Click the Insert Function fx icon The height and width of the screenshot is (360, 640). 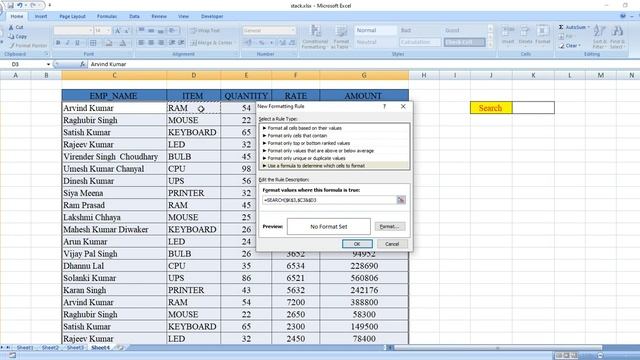pyautogui.click(x=82, y=64)
